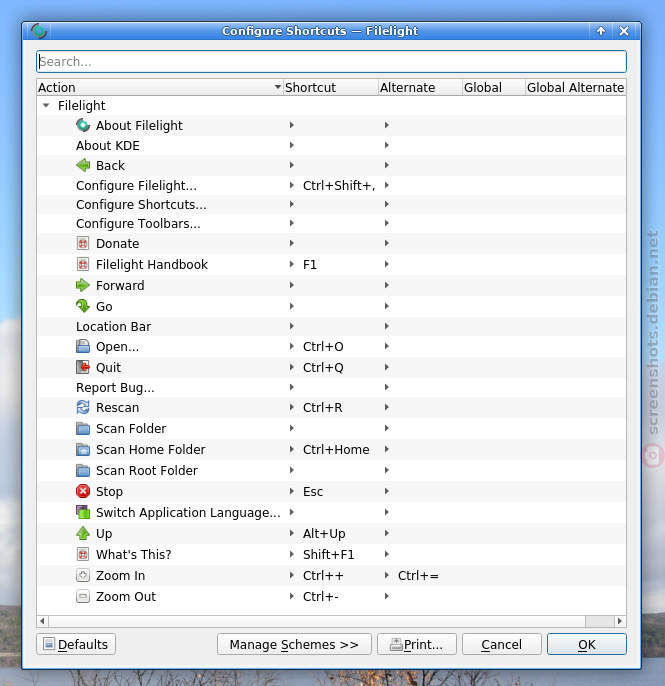Image resolution: width=665 pixels, height=686 pixels.
Task: Select the Location Bar row
Action: point(332,326)
